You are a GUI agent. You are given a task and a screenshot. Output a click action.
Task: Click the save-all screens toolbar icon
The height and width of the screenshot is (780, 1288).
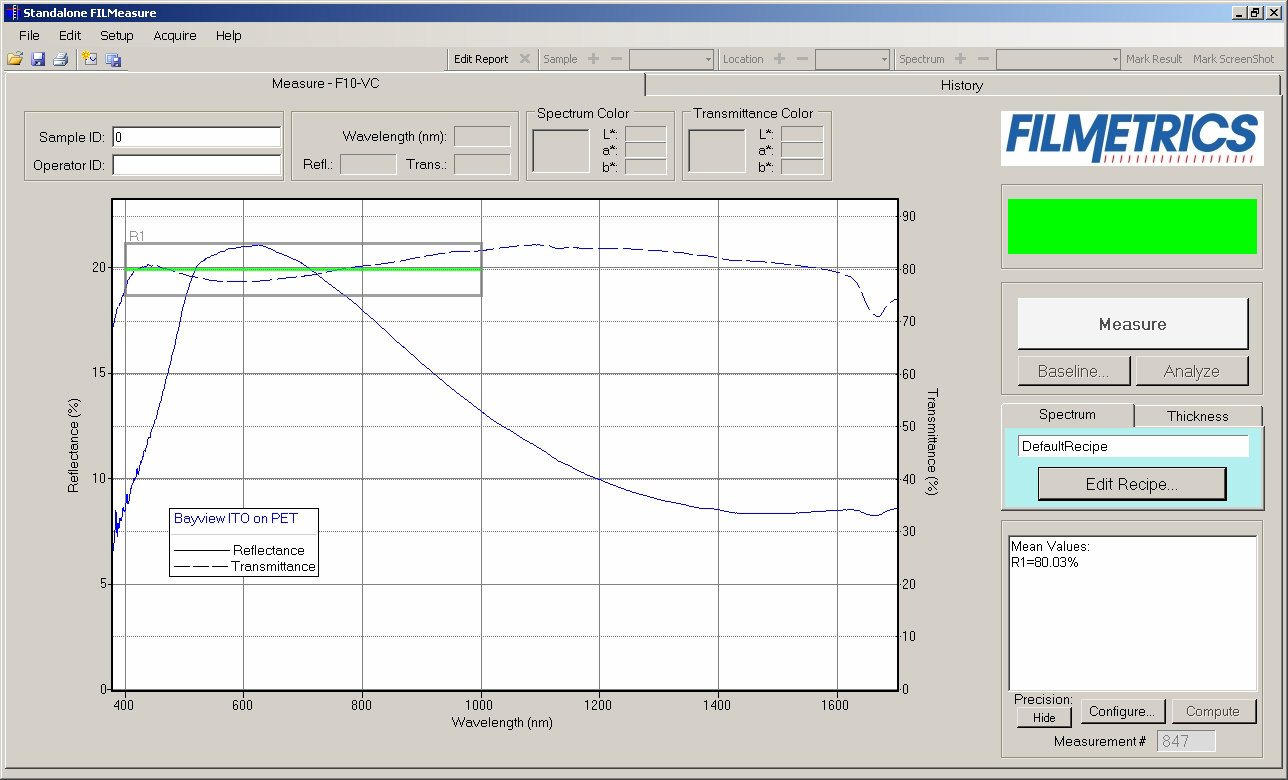pos(113,59)
